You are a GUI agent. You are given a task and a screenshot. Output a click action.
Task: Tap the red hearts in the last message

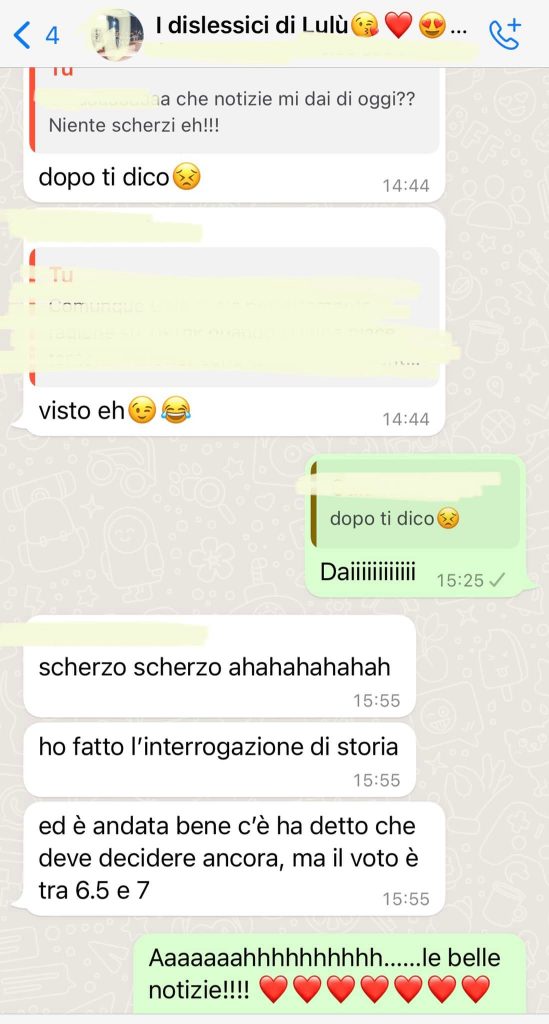coord(375,990)
